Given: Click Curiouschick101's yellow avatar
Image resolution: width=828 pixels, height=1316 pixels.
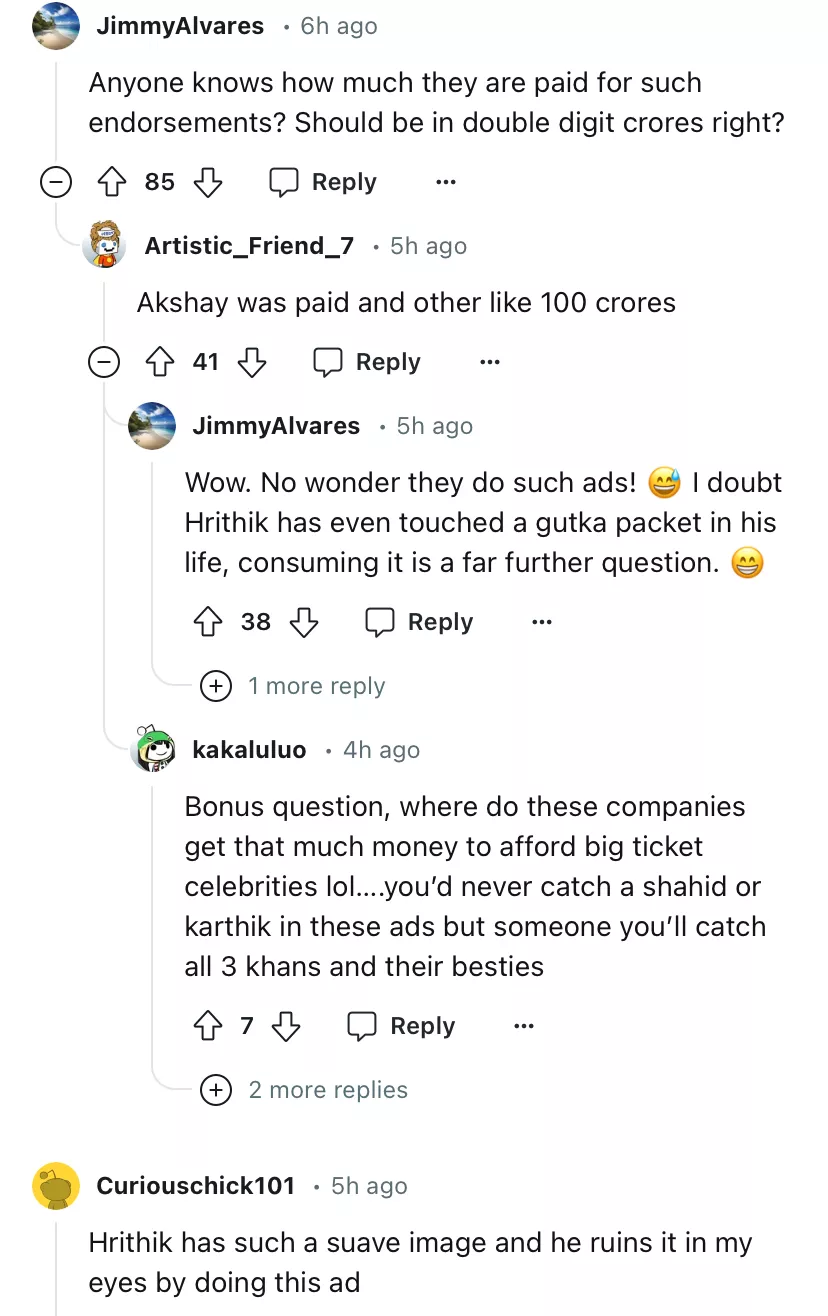Looking at the screenshot, I should pyautogui.click(x=56, y=1186).
